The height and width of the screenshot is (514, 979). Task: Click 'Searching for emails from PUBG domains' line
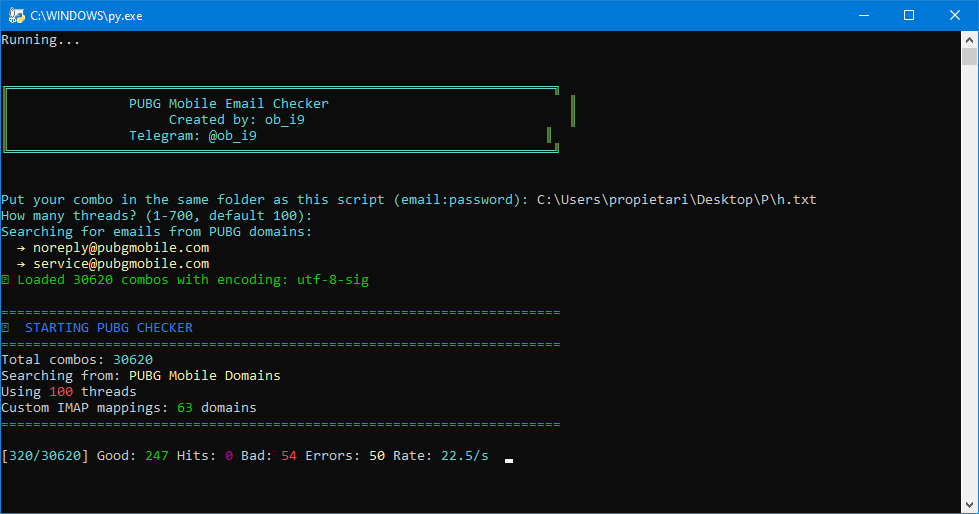[x=157, y=232]
